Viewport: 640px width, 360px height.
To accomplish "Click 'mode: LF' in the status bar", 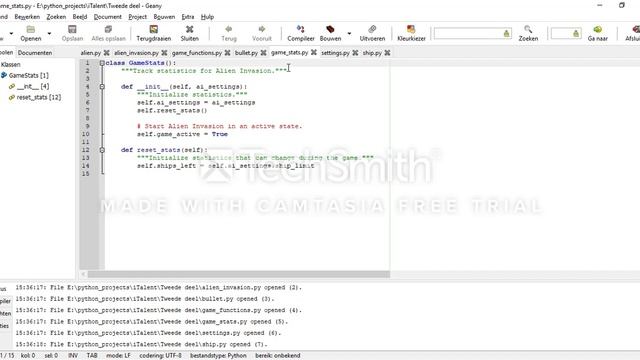I will click(118, 356).
